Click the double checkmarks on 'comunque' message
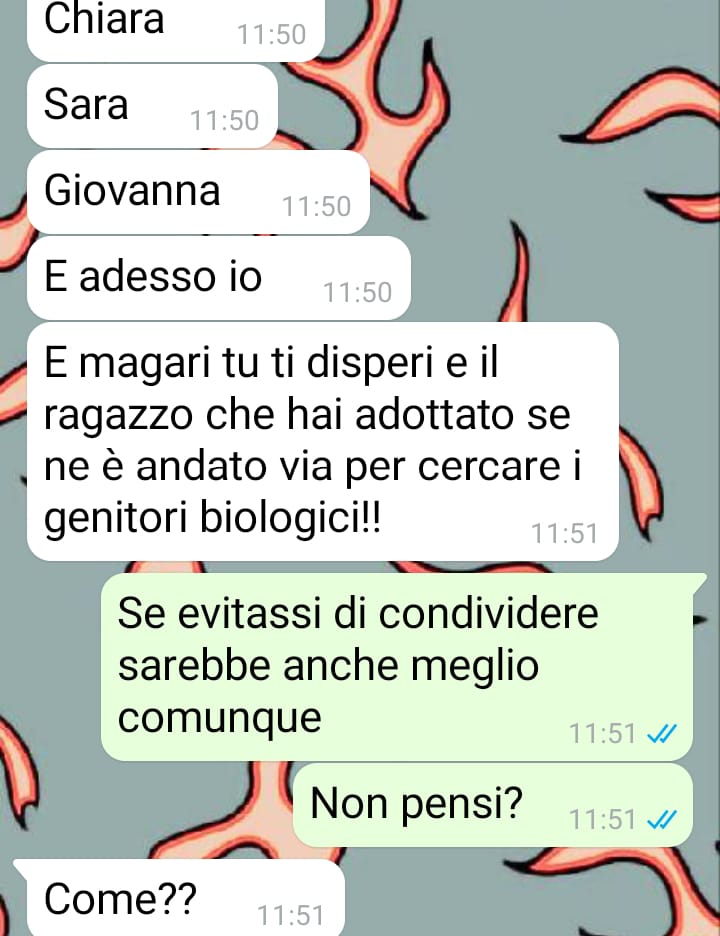This screenshot has height=936, width=720. point(662,733)
